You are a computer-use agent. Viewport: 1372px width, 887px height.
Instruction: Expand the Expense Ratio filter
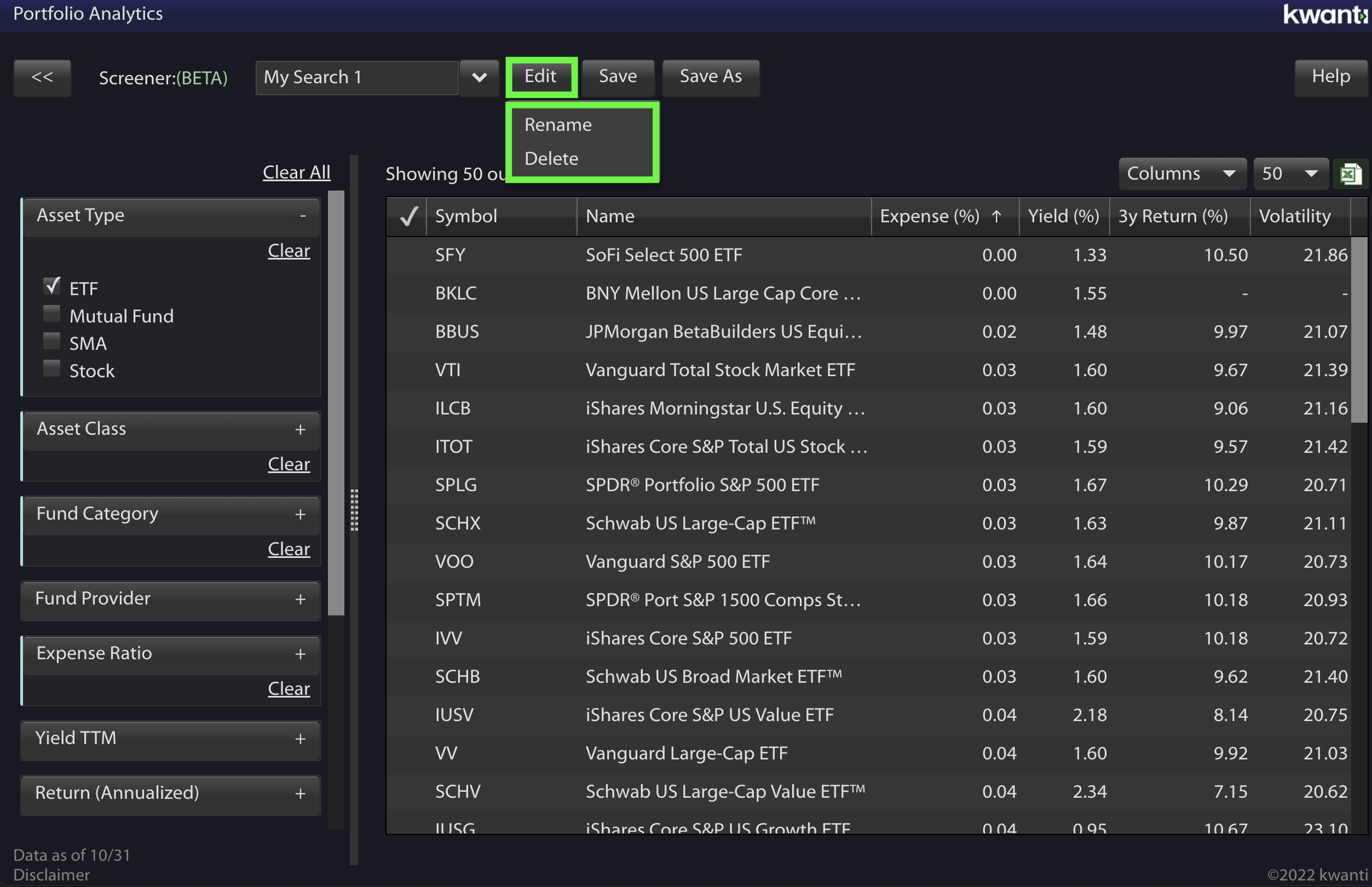point(300,654)
